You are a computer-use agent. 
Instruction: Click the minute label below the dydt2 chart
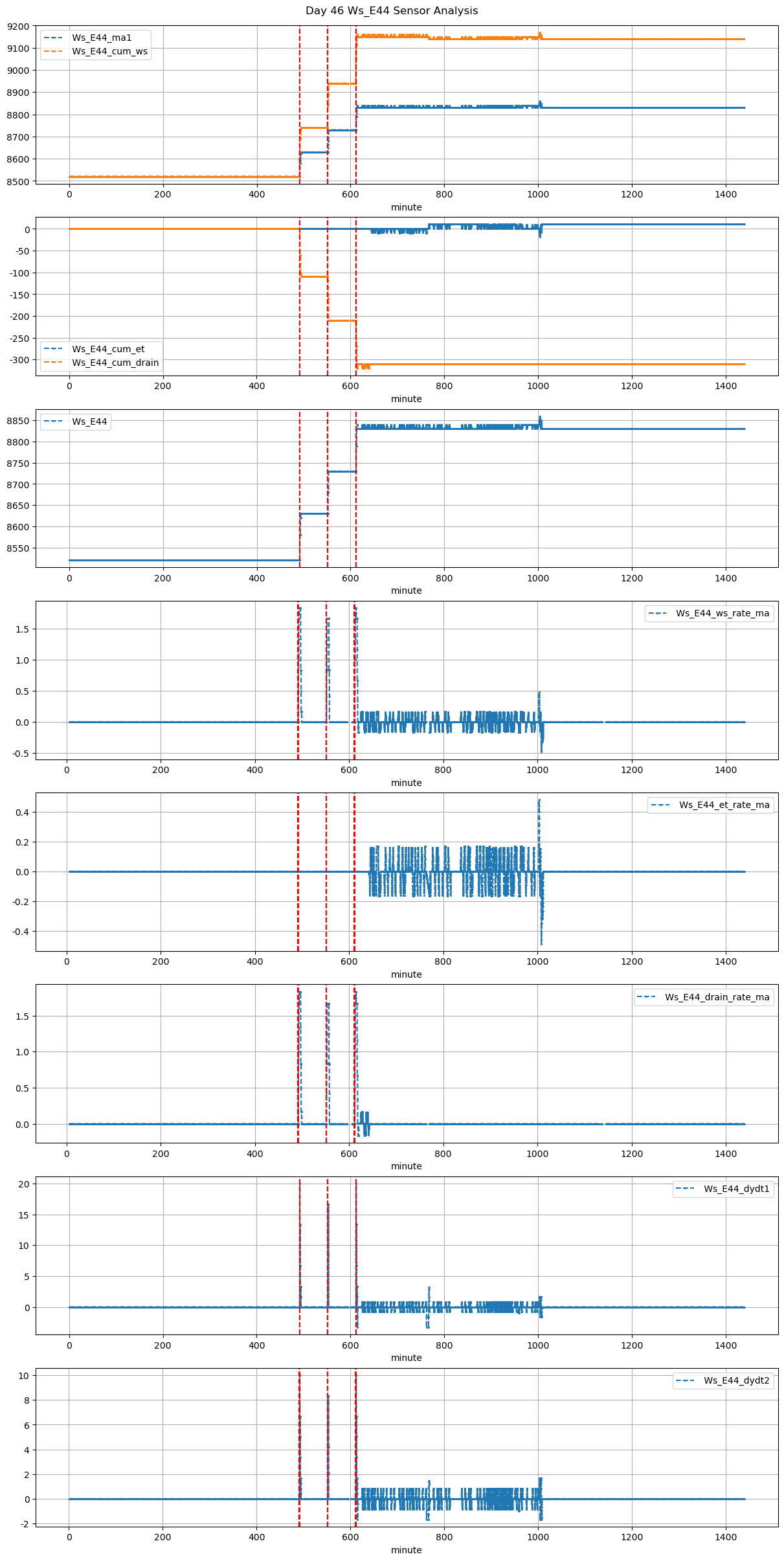coord(406,1550)
